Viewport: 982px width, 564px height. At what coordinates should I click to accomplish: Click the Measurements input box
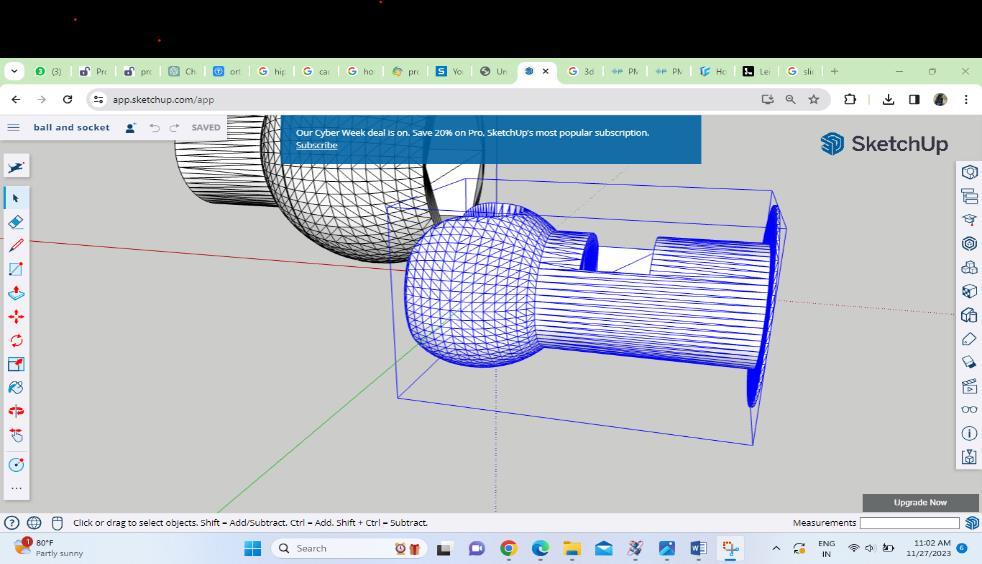(909, 523)
